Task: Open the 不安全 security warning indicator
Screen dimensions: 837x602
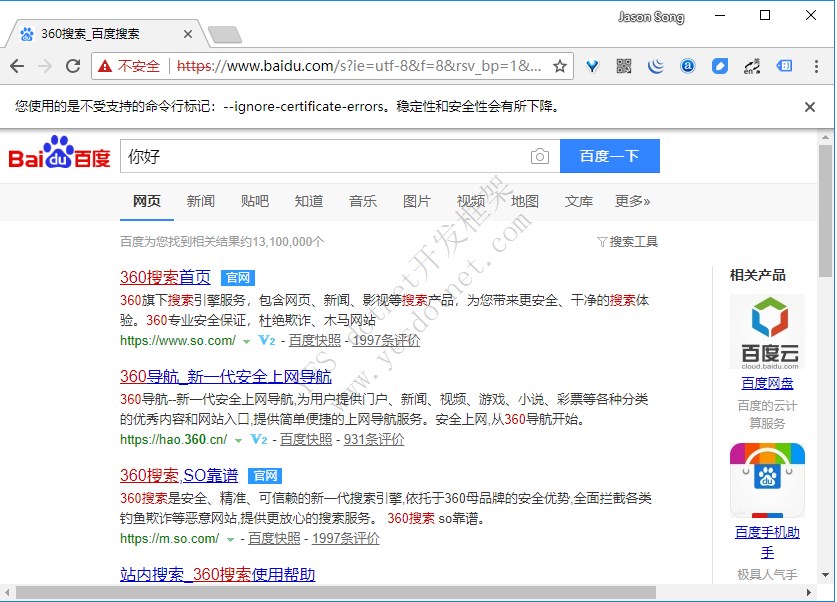Action: click(x=129, y=66)
